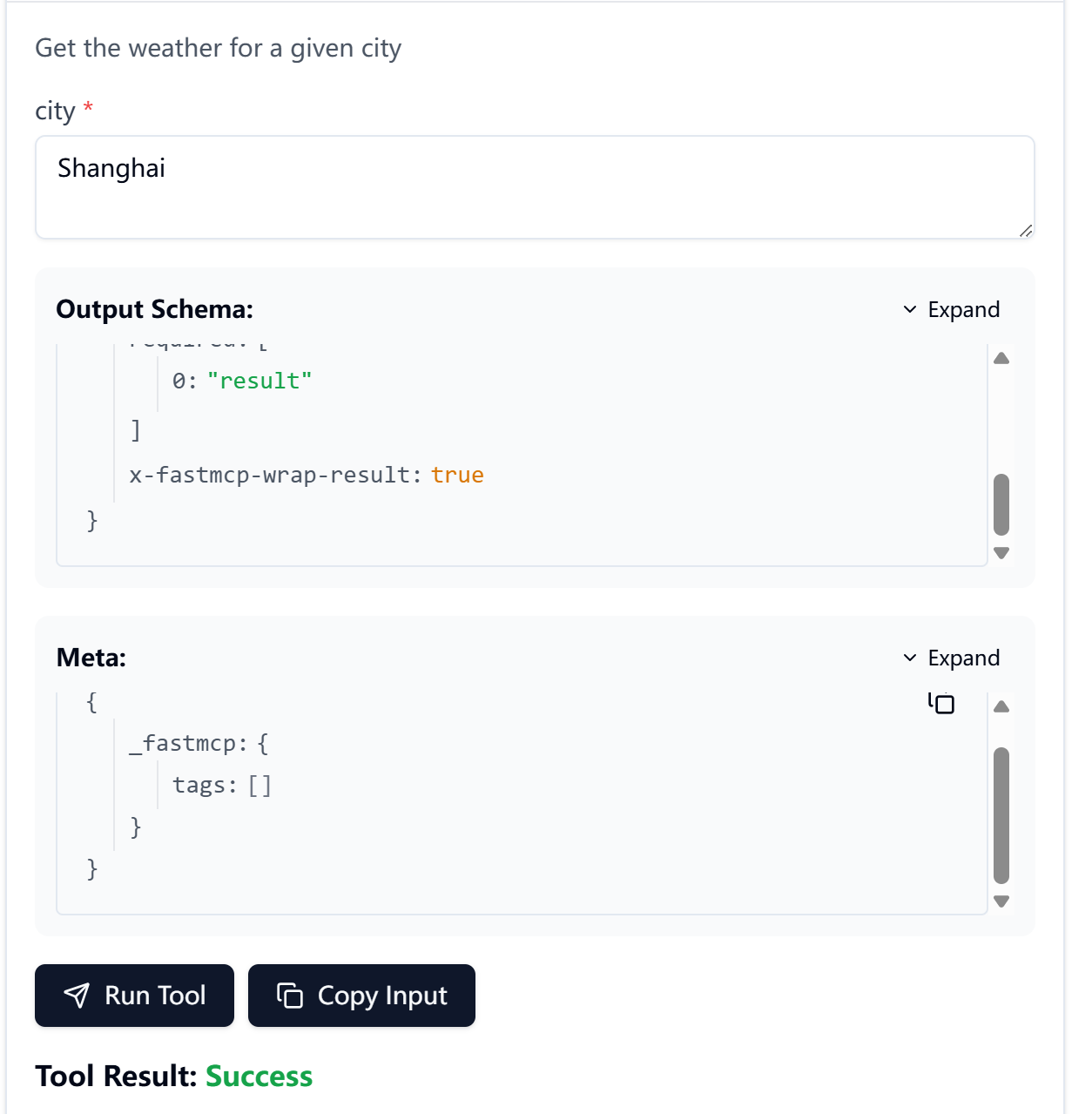
Task: Click the chevron beside Output Schema Expand
Action: 910,309
